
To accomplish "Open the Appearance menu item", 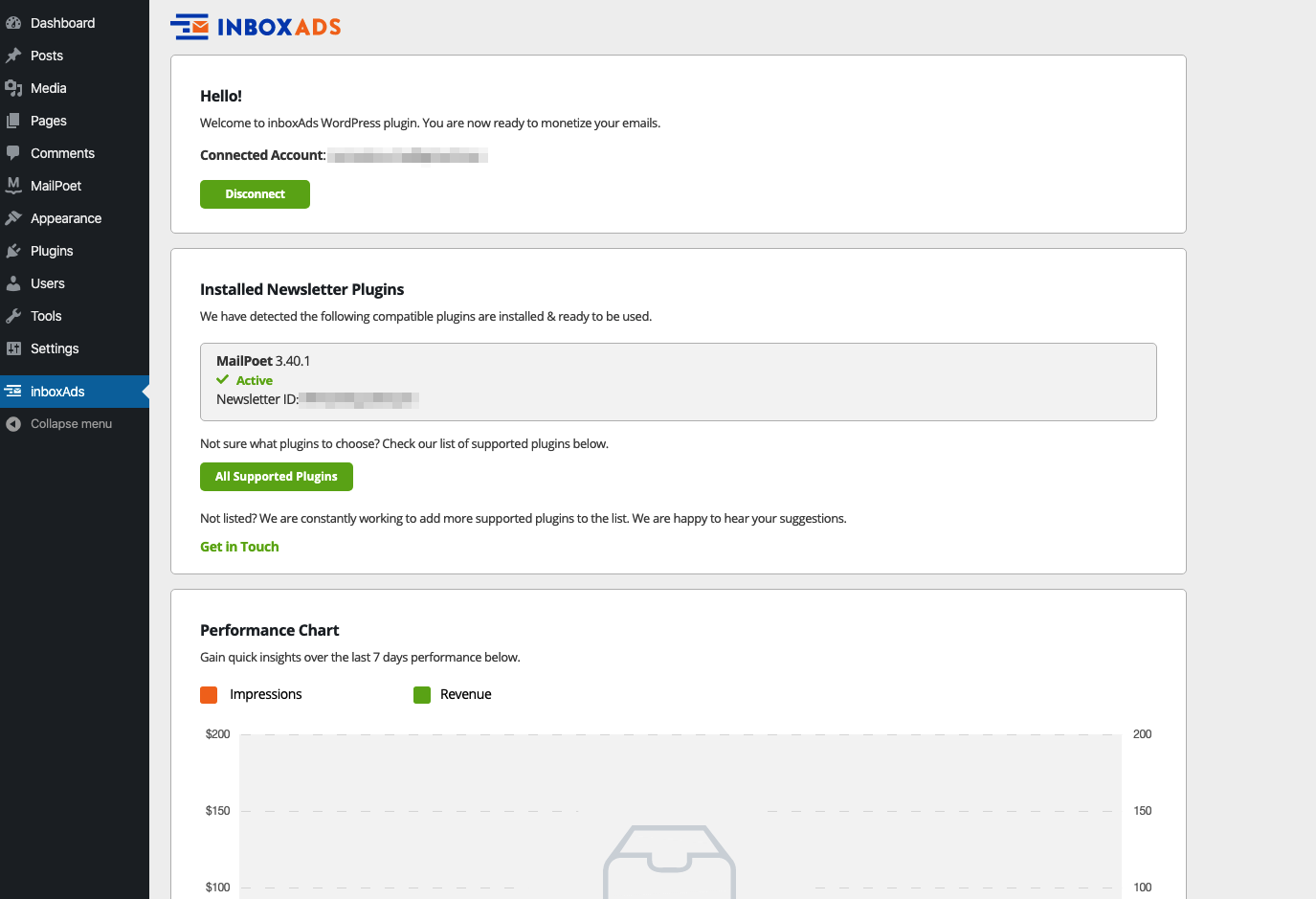I will 75,218.
